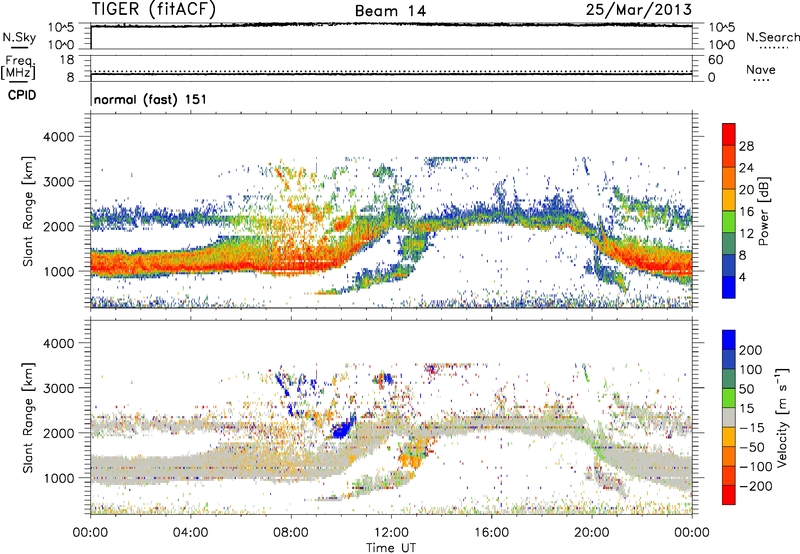Click the frequency trace panel line
This screenshot has height=554, width=800.
click(x=391, y=74)
